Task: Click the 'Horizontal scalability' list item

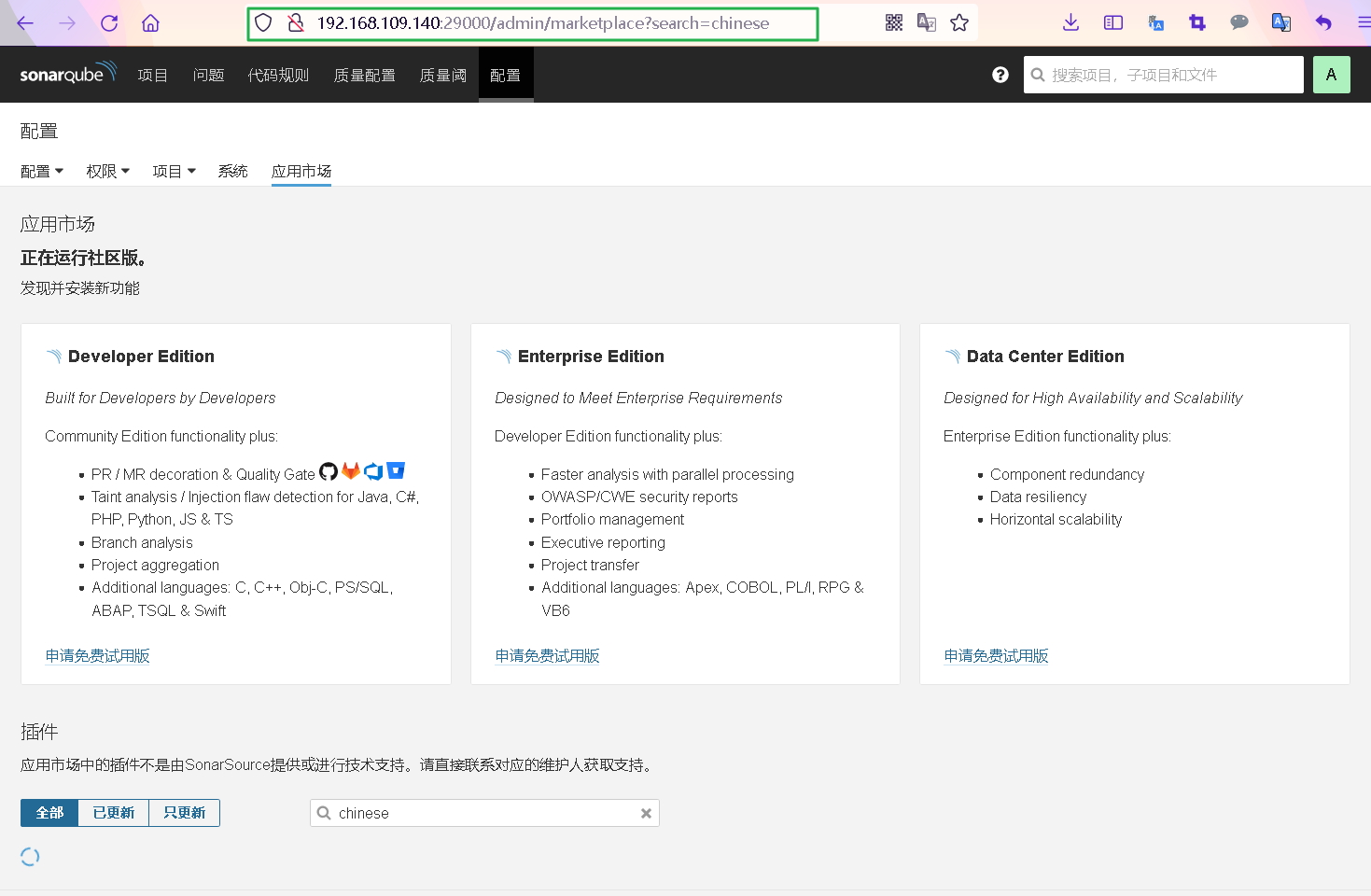Action: tap(1056, 520)
